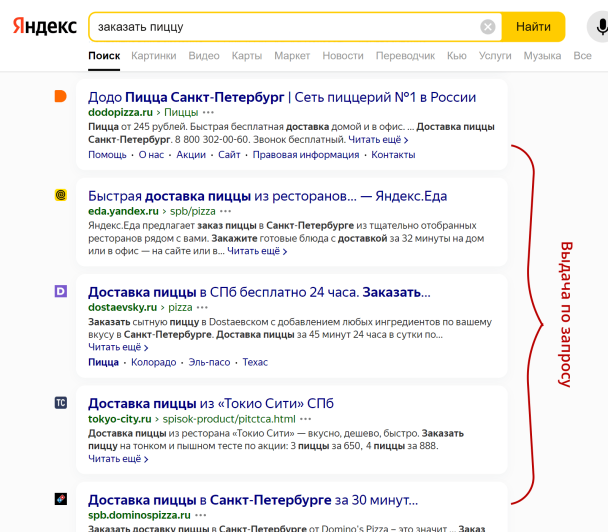This screenshot has height=532, width=608.
Task: Open the Колорадо sitelink
Action: pos(154,362)
